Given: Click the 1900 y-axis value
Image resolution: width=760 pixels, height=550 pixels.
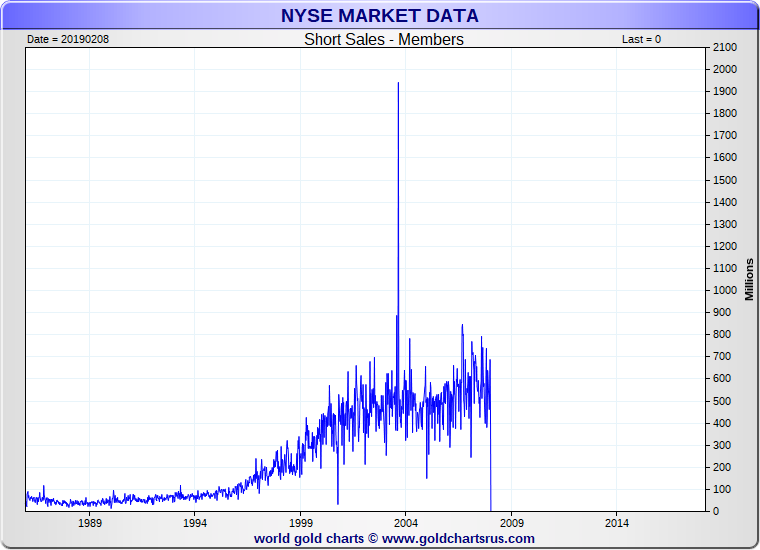Looking at the screenshot, I should [x=725, y=91].
